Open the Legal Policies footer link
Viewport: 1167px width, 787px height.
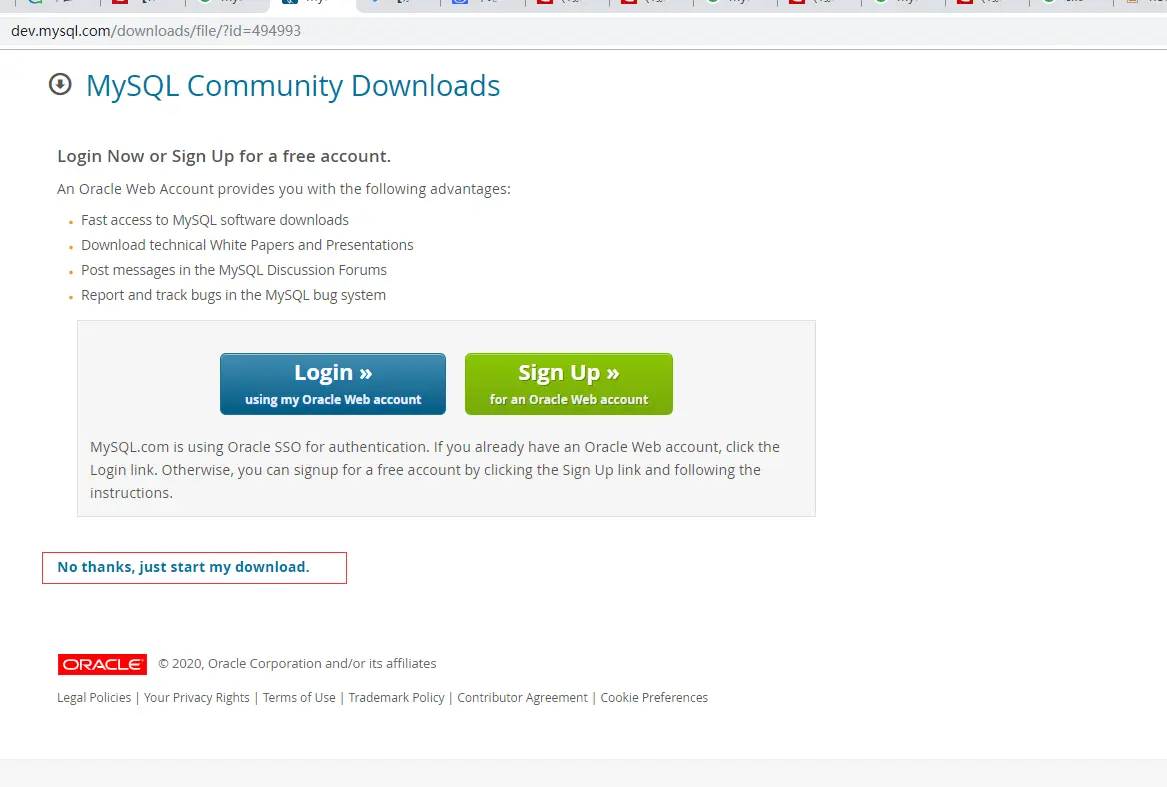[94, 698]
